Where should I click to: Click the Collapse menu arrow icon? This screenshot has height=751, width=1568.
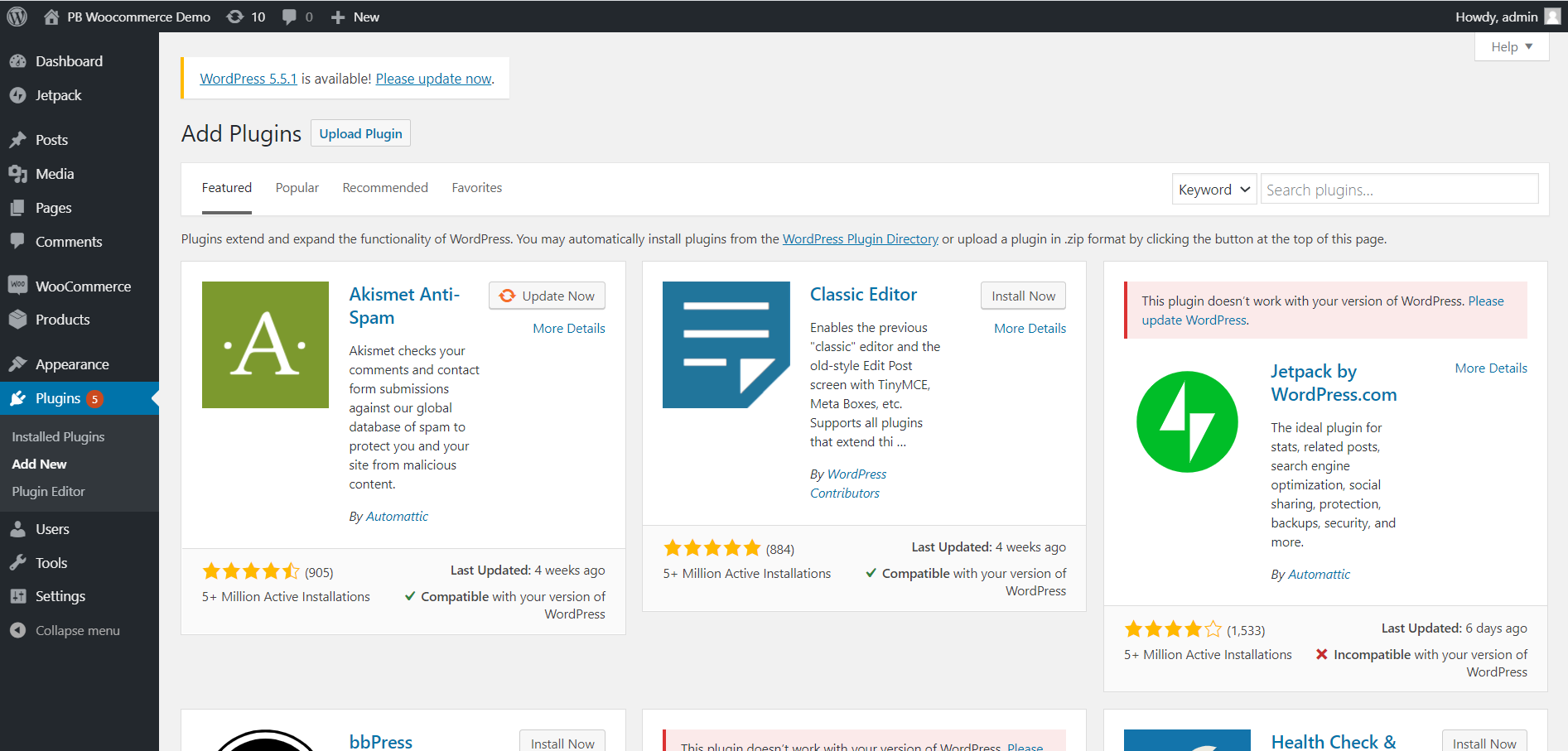[x=18, y=630]
